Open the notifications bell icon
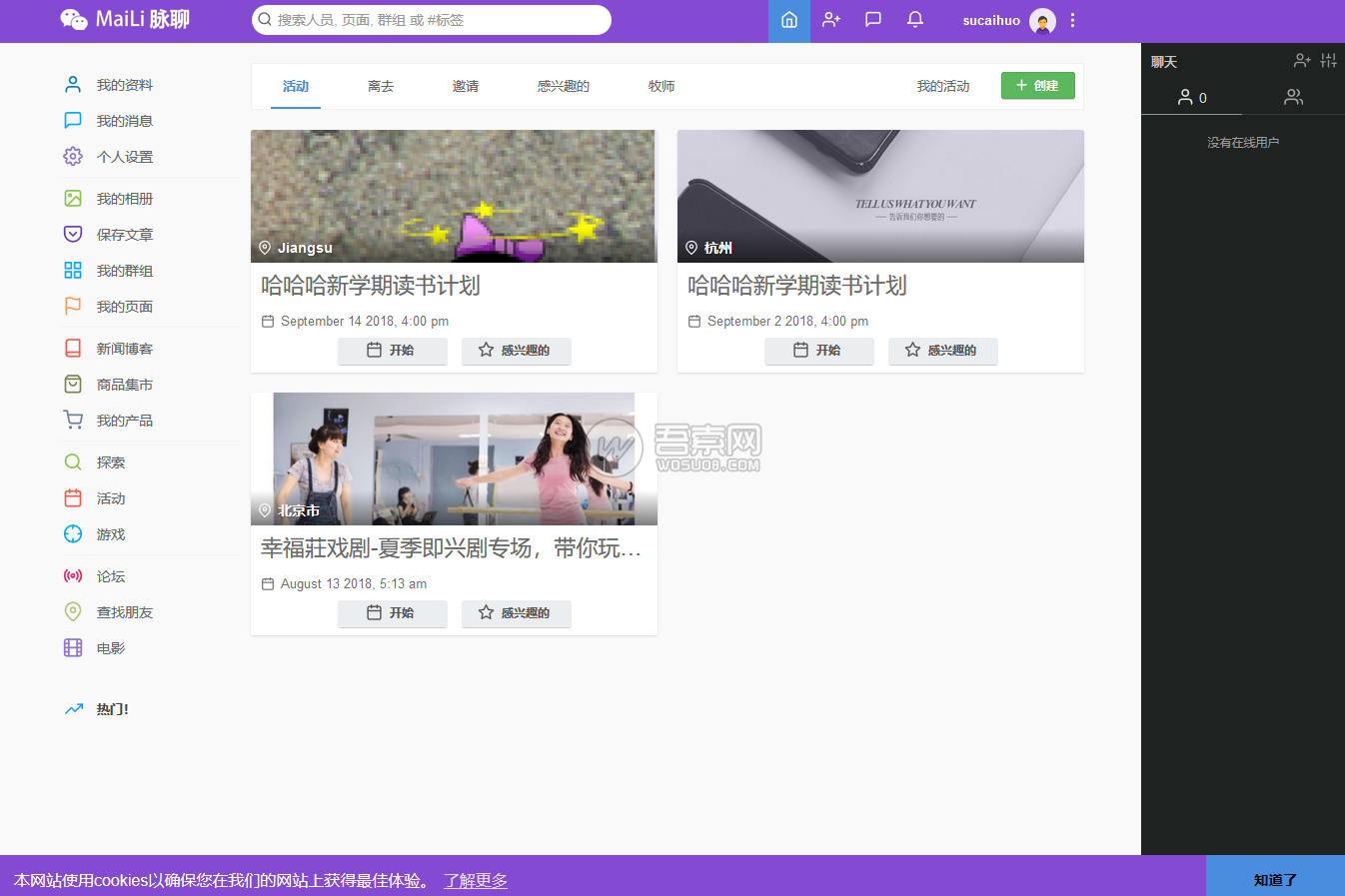 click(914, 20)
